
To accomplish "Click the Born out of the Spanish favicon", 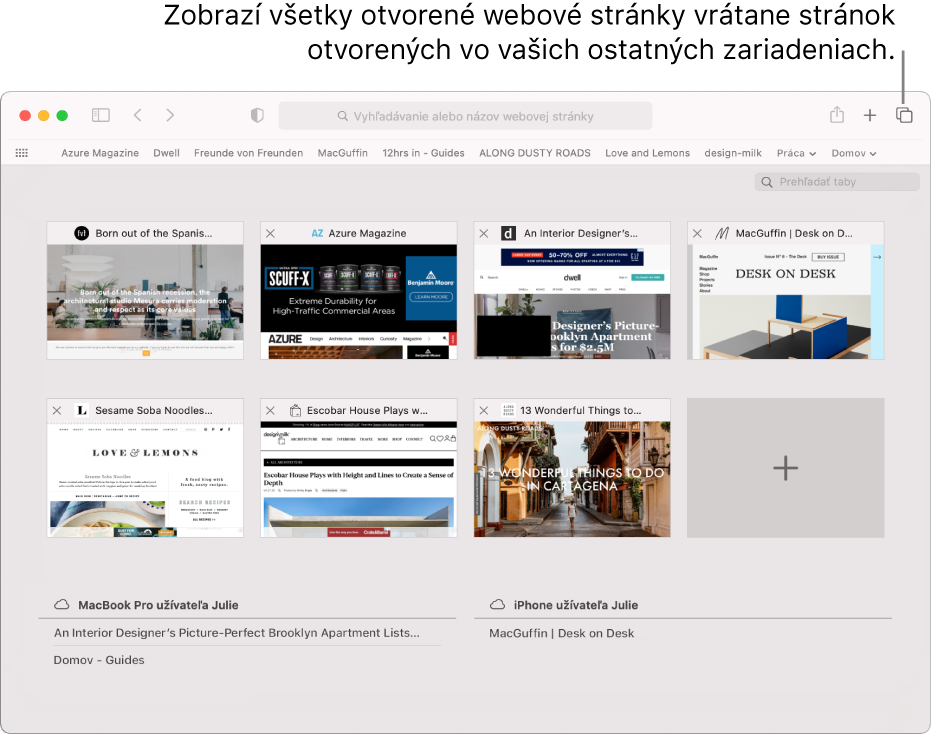I will [x=81, y=233].
